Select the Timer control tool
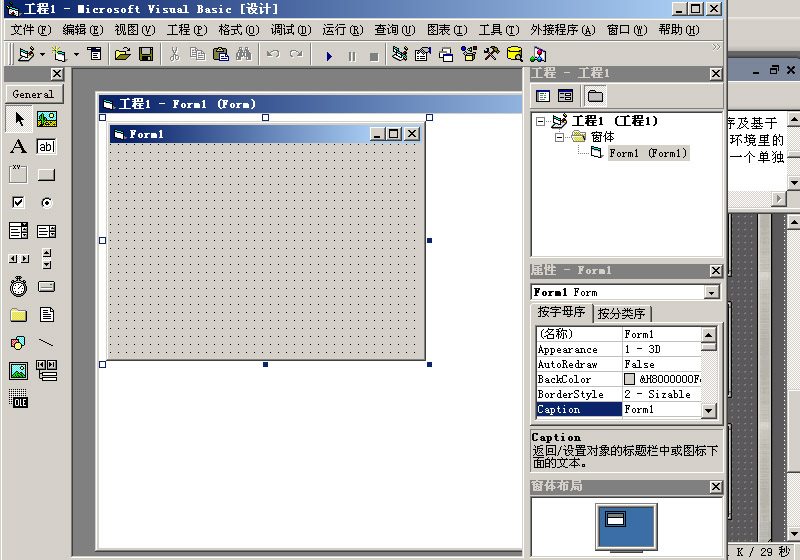800x560 pixels. coord(19,287)
